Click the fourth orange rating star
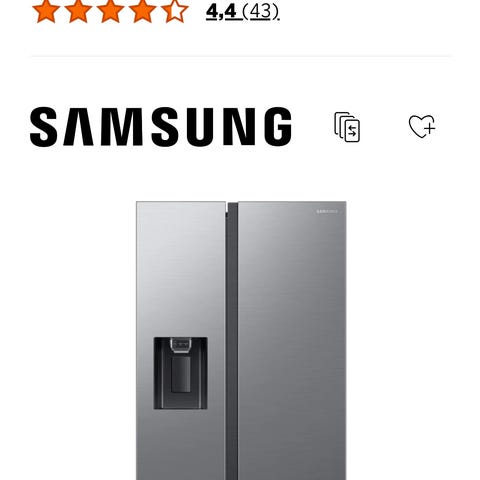This screenshot has height=480, width=480. coord(142,11)
